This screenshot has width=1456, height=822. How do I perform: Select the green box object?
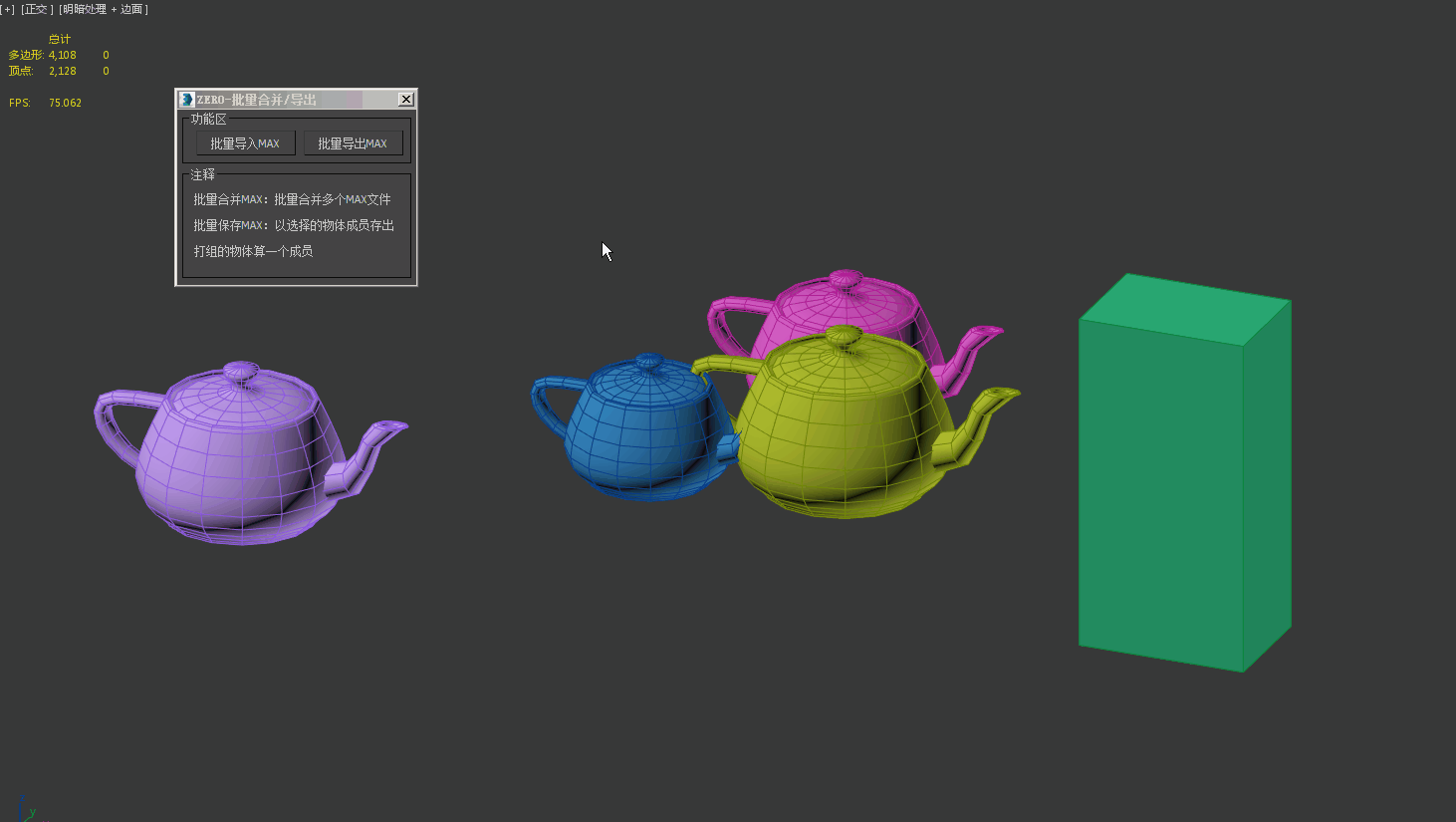[1185, 473]
